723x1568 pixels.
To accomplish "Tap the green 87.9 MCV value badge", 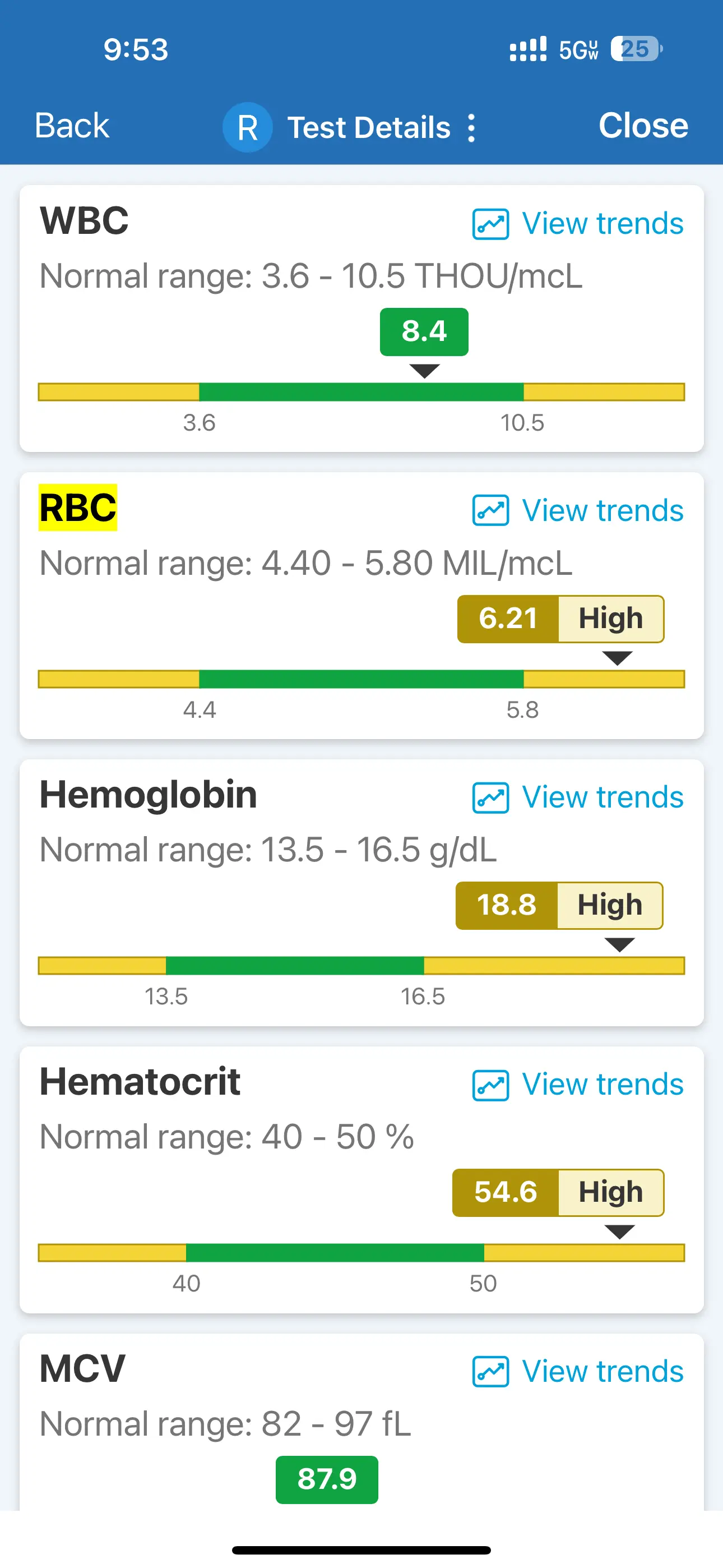I will pyautogui.click(x=327, y=1479).
